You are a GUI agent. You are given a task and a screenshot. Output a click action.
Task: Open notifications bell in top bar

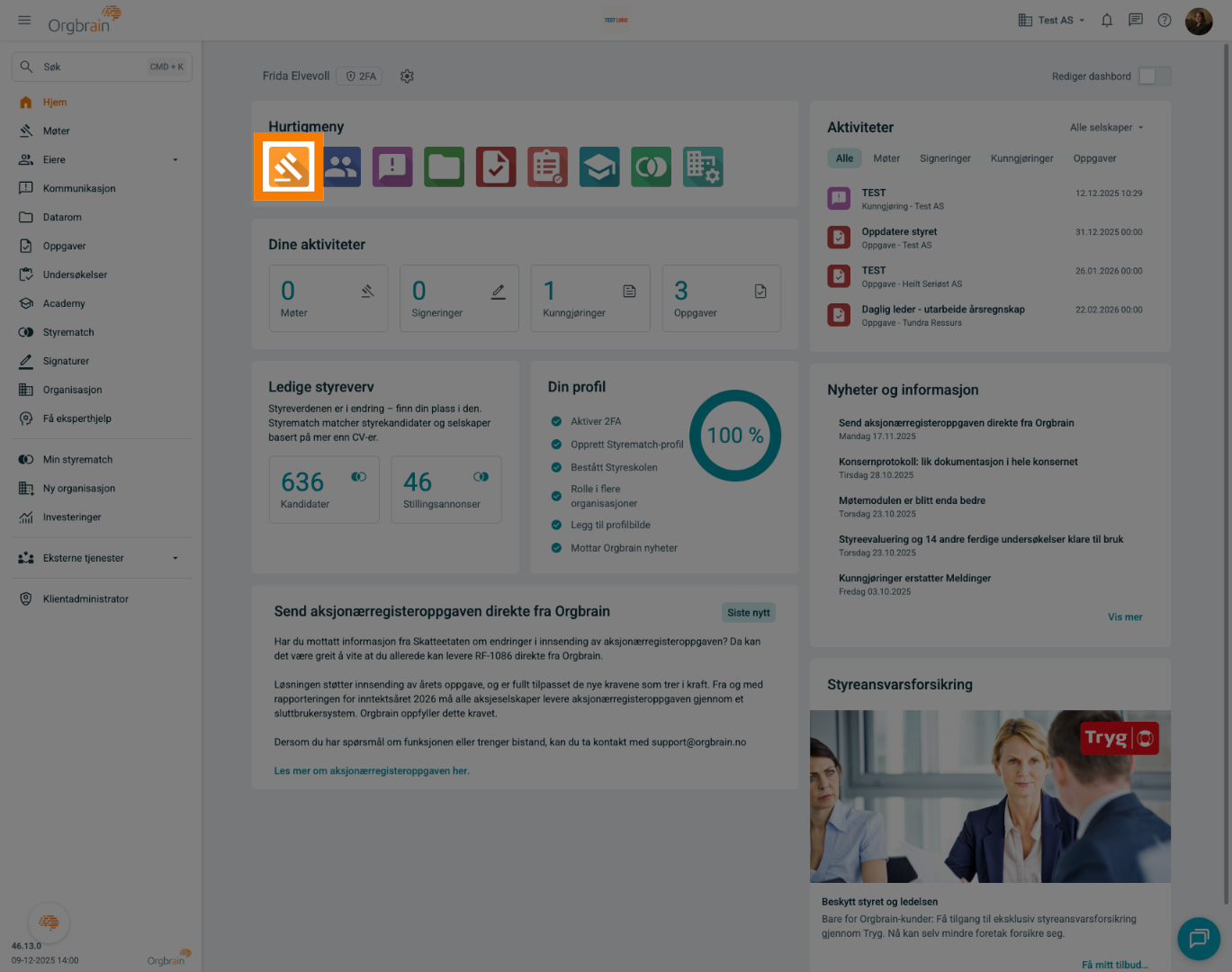pyautogui.click(x=1107, y=20)
